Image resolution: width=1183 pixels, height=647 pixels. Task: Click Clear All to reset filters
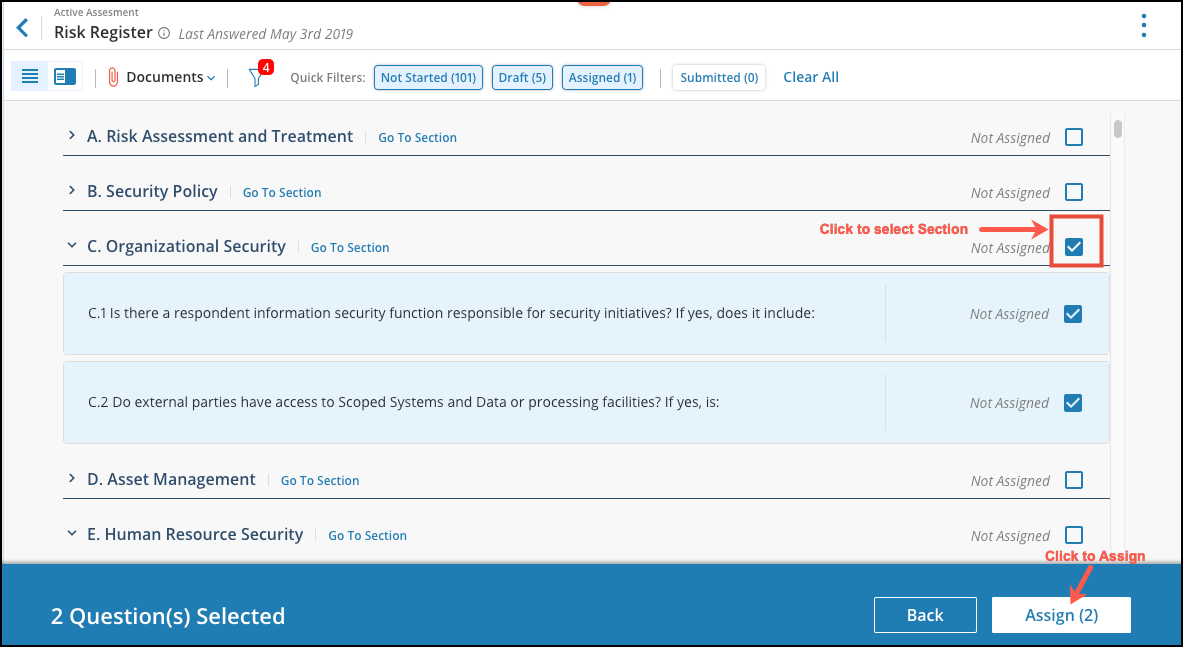pos(810,77)
